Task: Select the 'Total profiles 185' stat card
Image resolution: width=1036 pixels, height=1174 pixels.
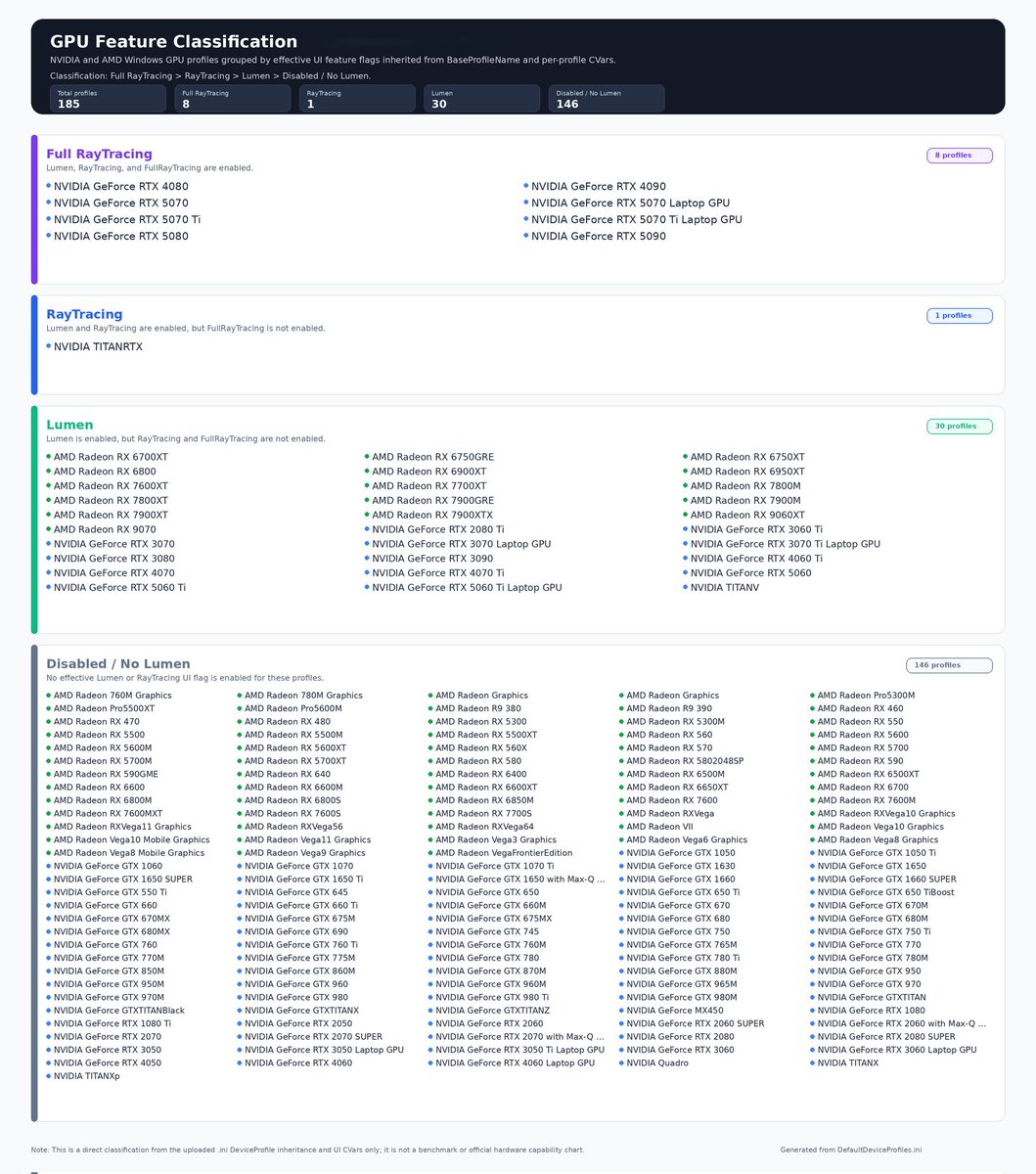Action: [x=109, y=98]
